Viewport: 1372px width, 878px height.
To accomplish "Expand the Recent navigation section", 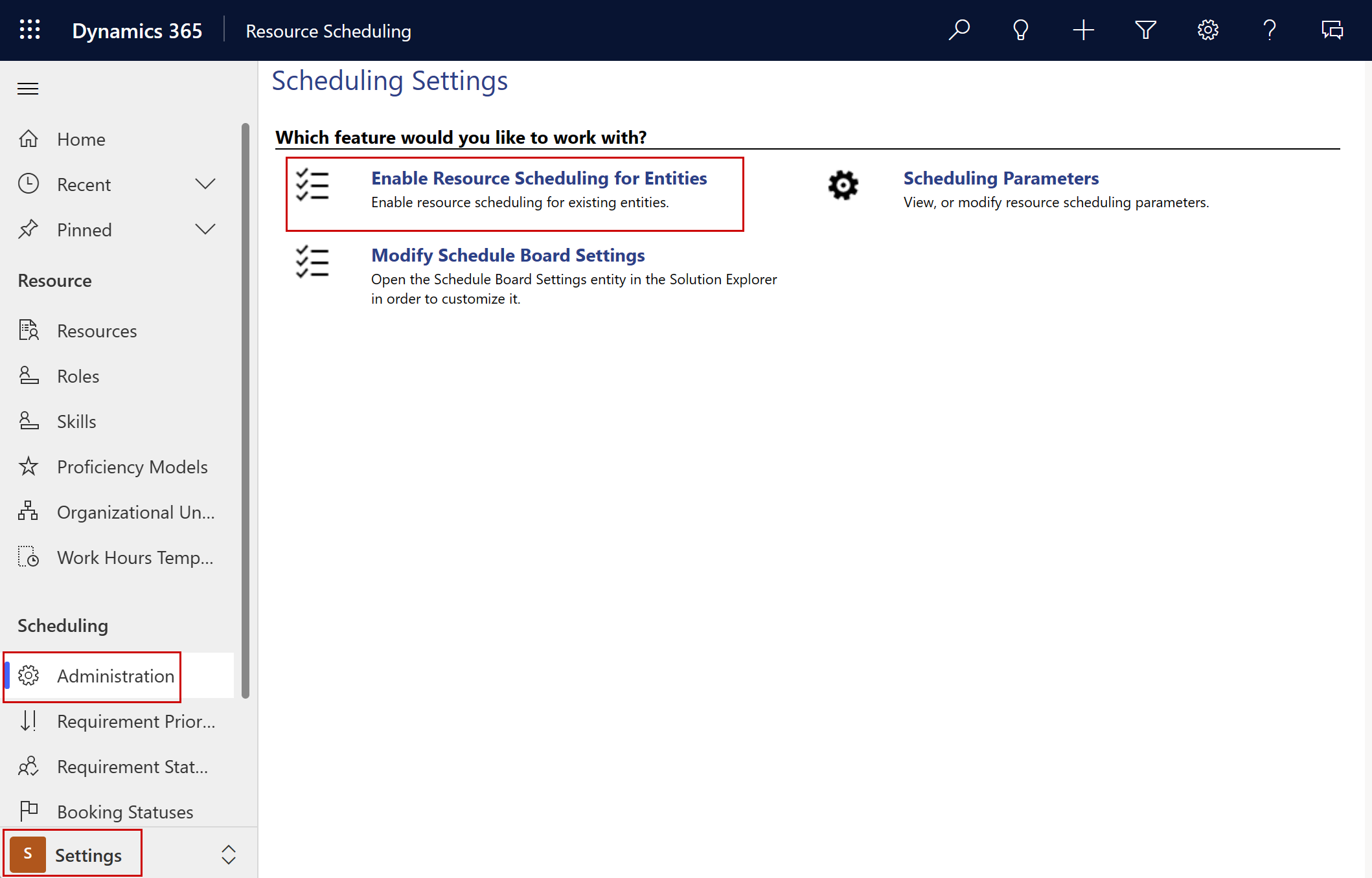I will point(204,184).
